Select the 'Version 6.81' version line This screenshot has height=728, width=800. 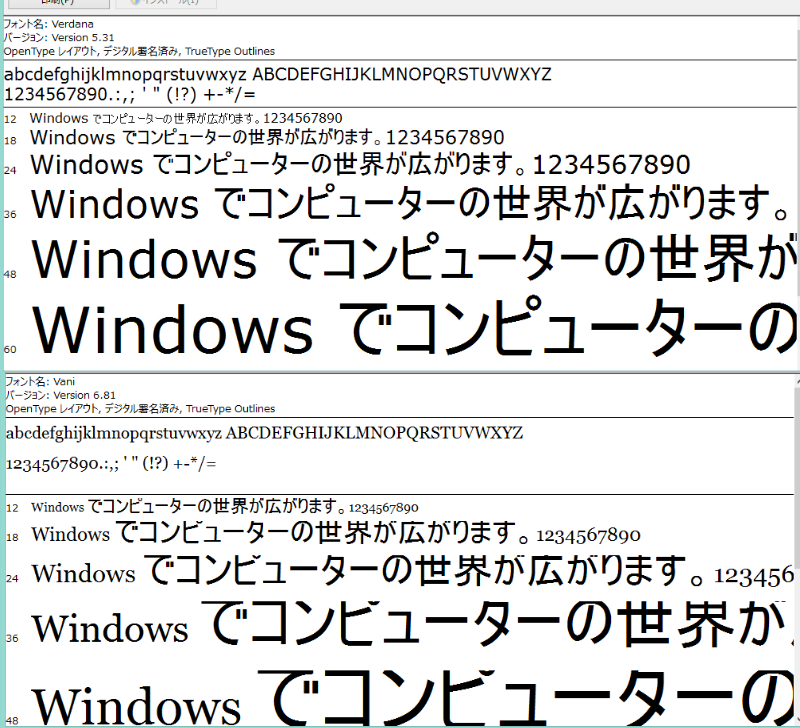[x=61, y=395]
